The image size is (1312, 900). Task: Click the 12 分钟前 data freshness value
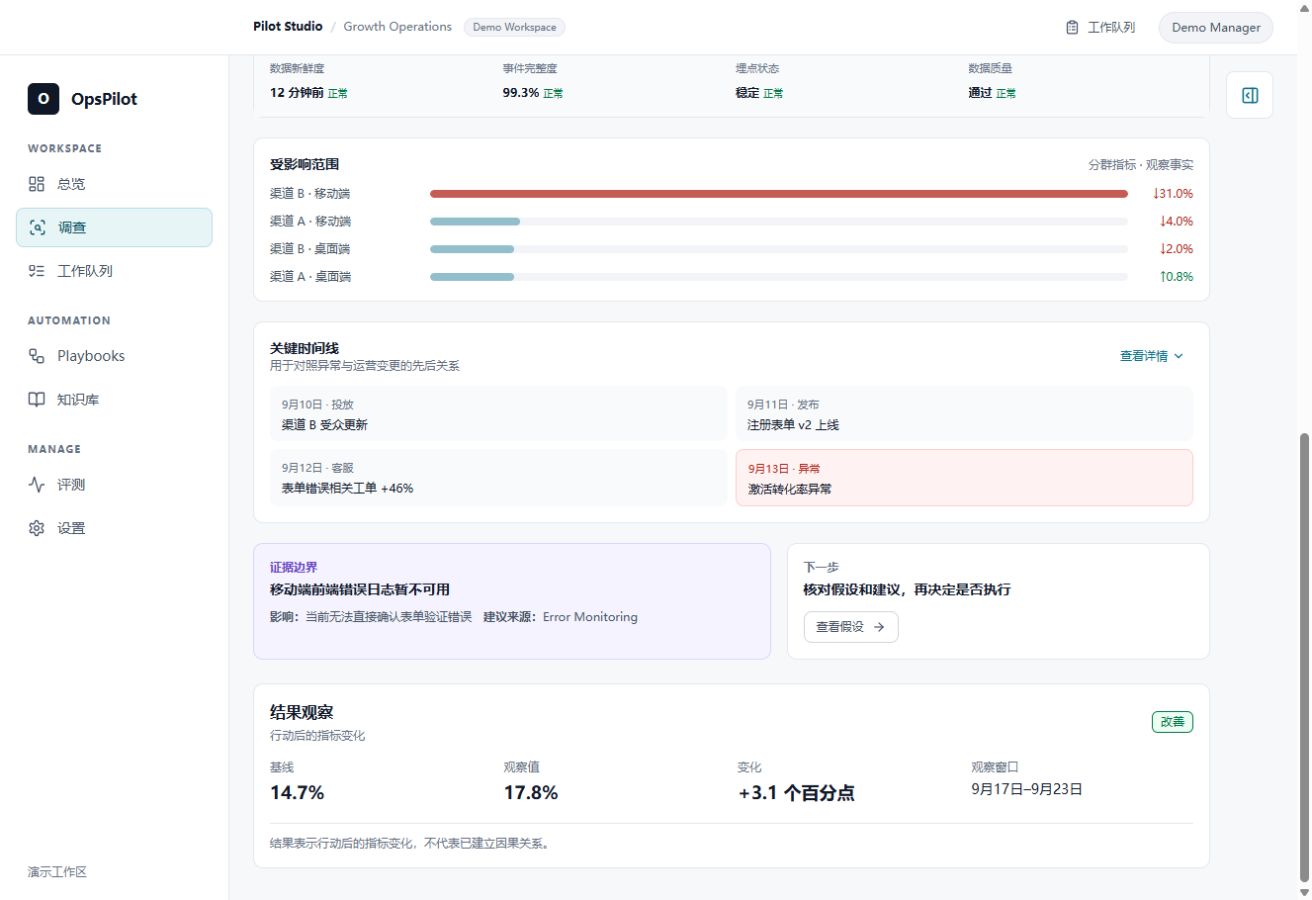[296, 93]
